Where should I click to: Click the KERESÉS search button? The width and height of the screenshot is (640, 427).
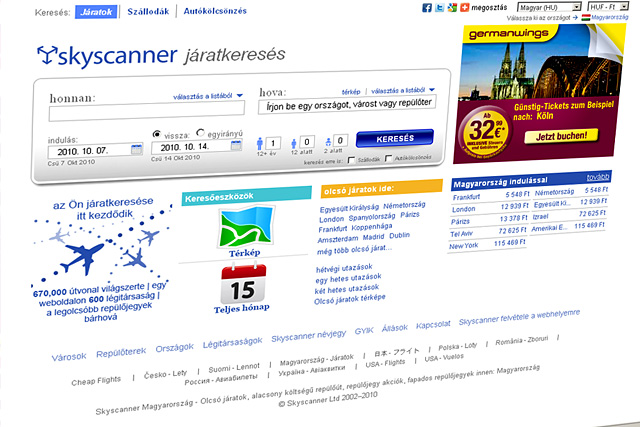coord(395,138)
